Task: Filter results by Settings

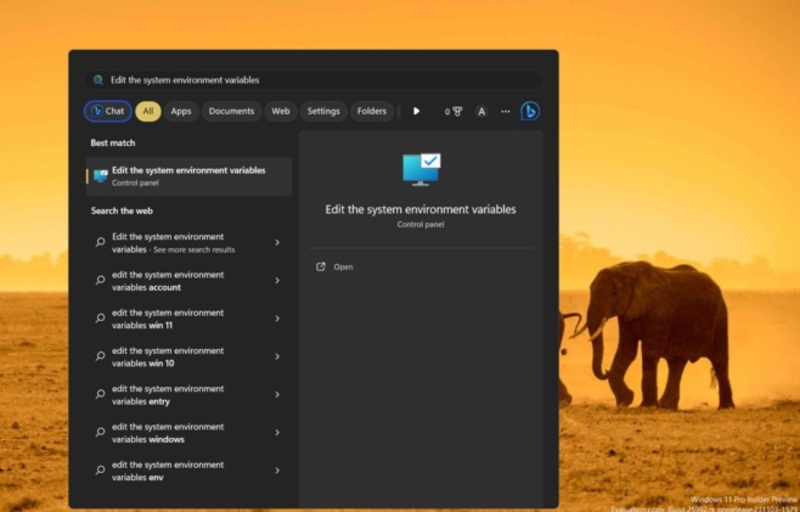Action: [x=323, y=111]
